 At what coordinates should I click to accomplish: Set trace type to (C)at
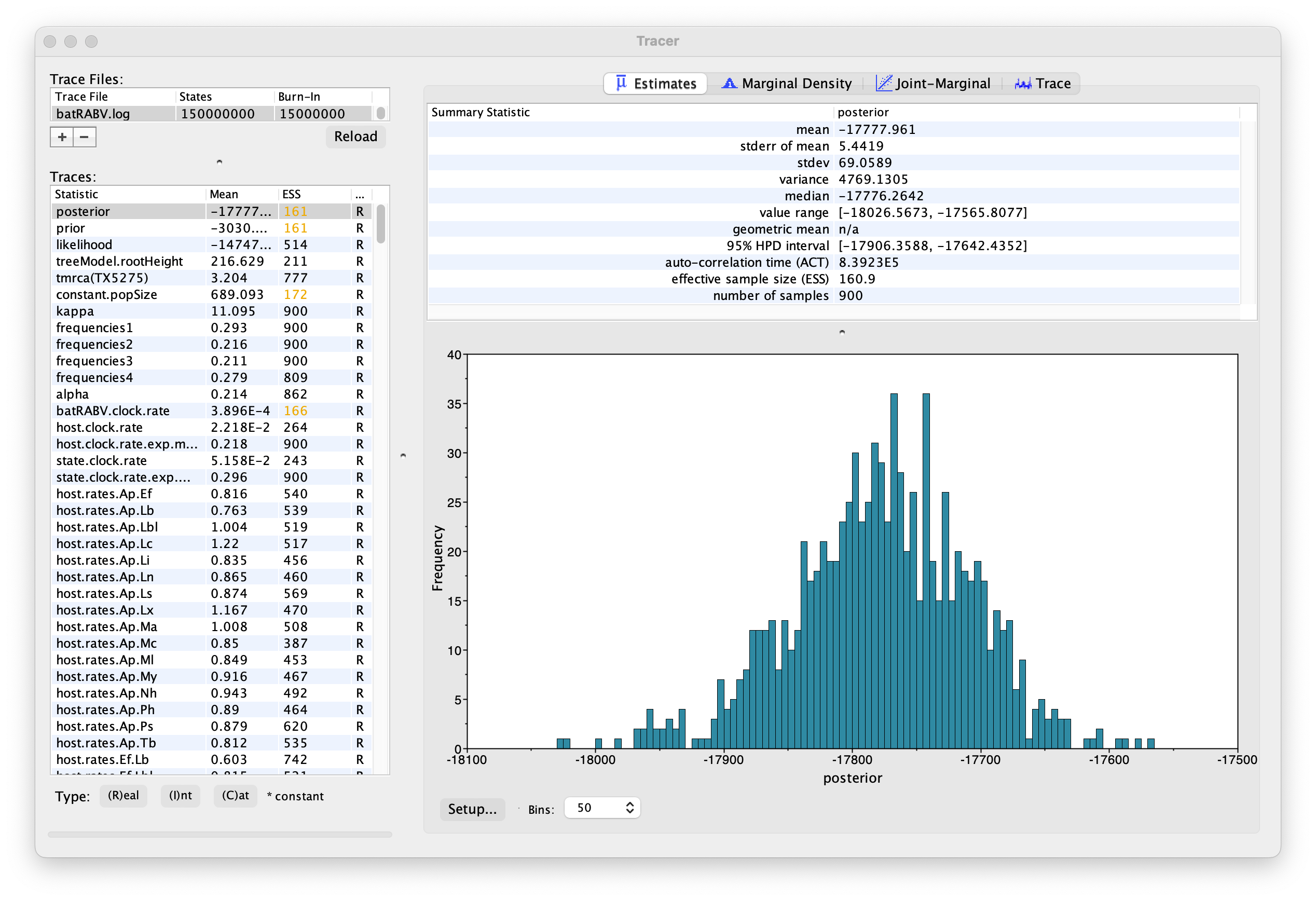(235, 796)
